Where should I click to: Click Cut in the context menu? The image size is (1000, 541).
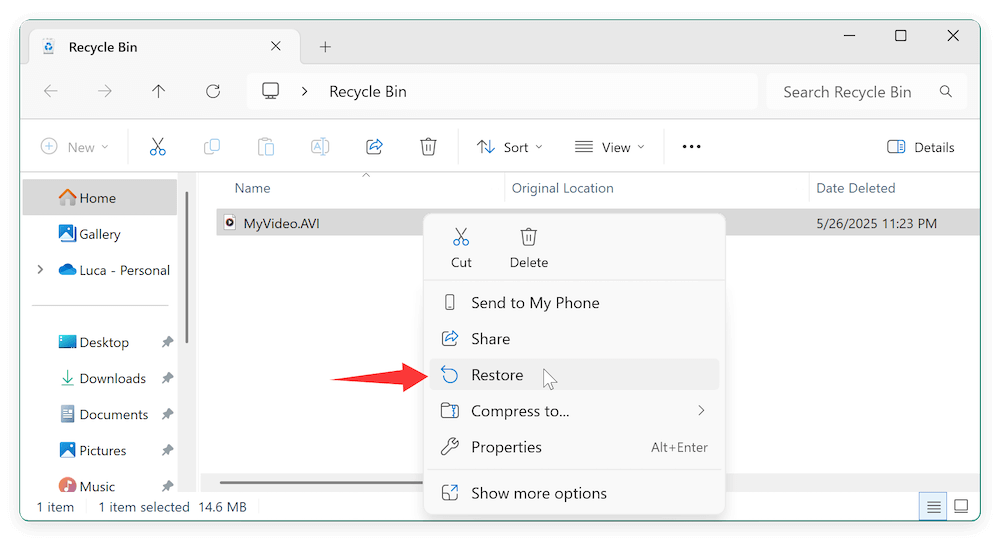click(461, 248)
